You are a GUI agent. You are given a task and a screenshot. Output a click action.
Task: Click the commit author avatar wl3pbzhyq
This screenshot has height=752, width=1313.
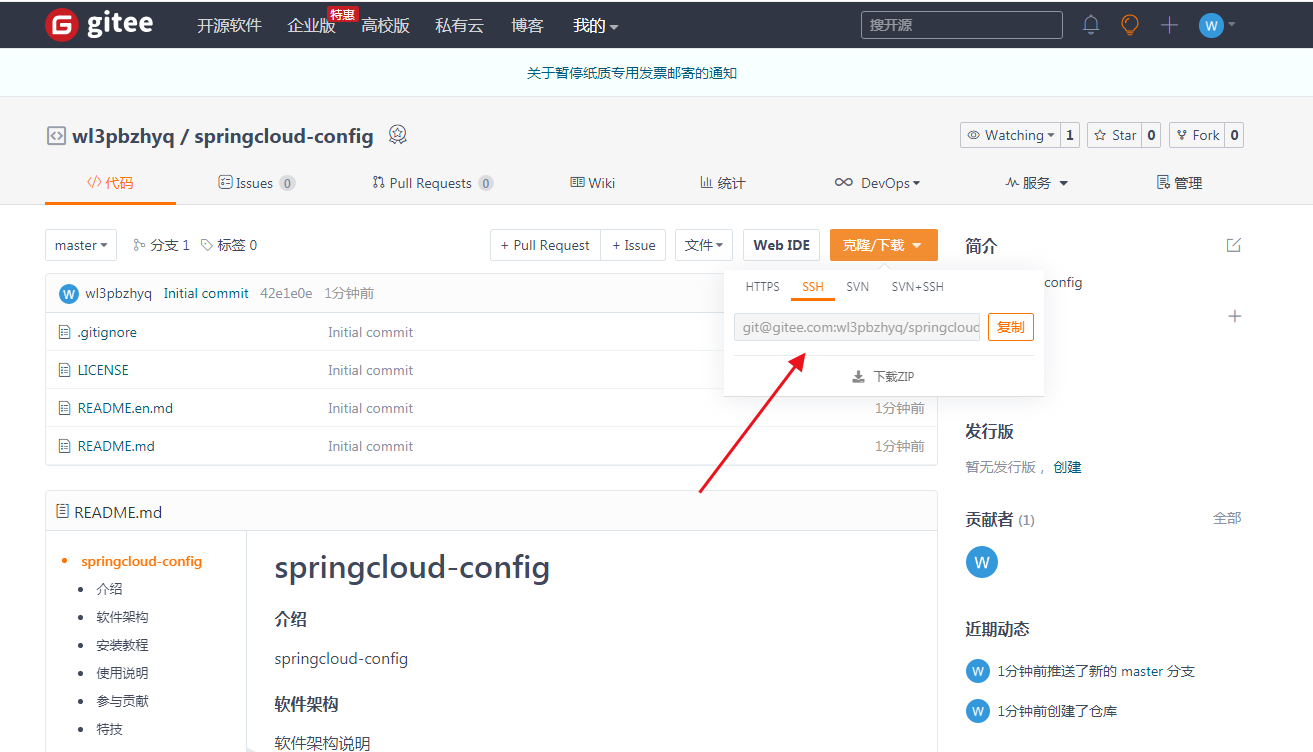coord(69,293)
